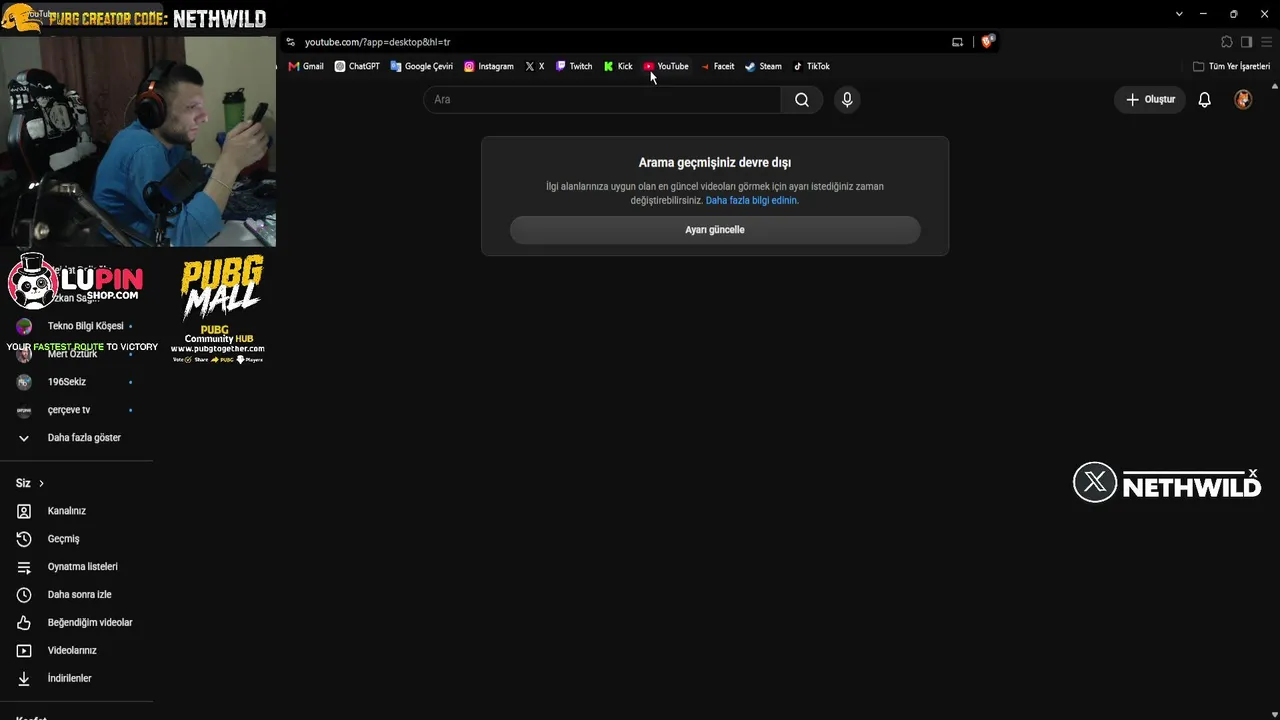Open YouTube notifications bell
The image size is (1280, 720).
click(x=1205, y=100)
